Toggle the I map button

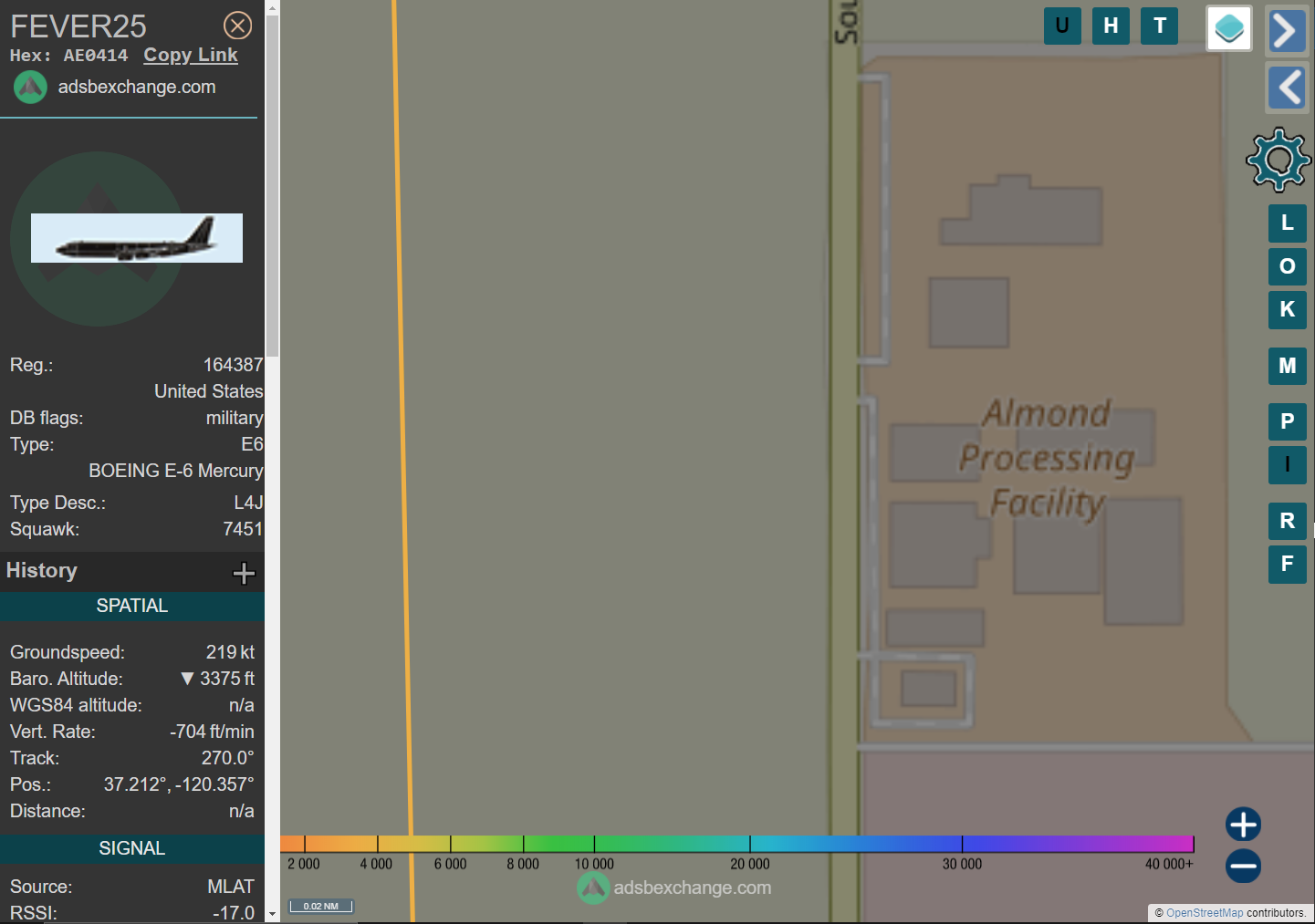click(1288, 464)
